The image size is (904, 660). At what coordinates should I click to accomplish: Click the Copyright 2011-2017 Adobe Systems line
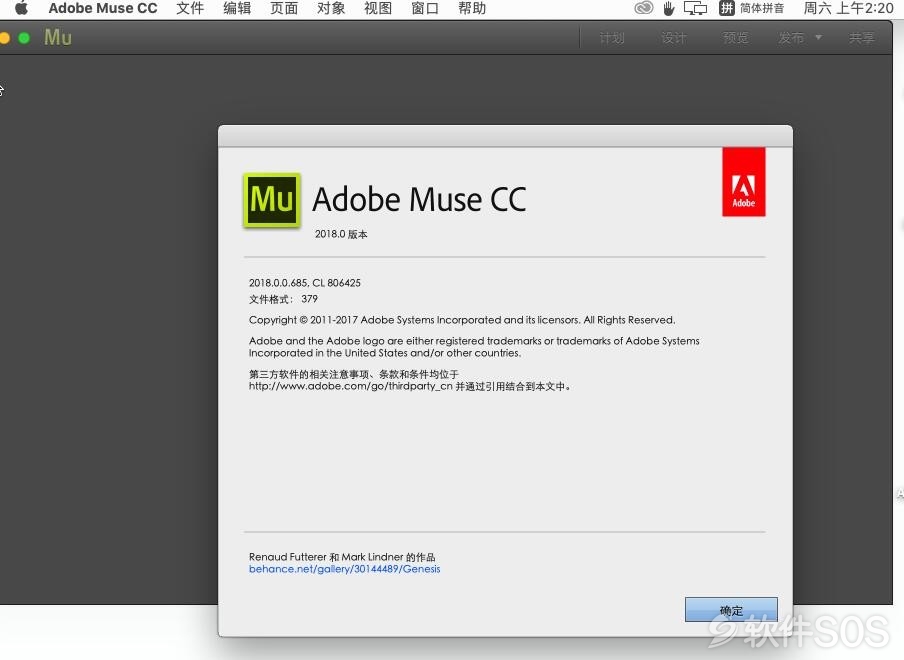[462, 320]
